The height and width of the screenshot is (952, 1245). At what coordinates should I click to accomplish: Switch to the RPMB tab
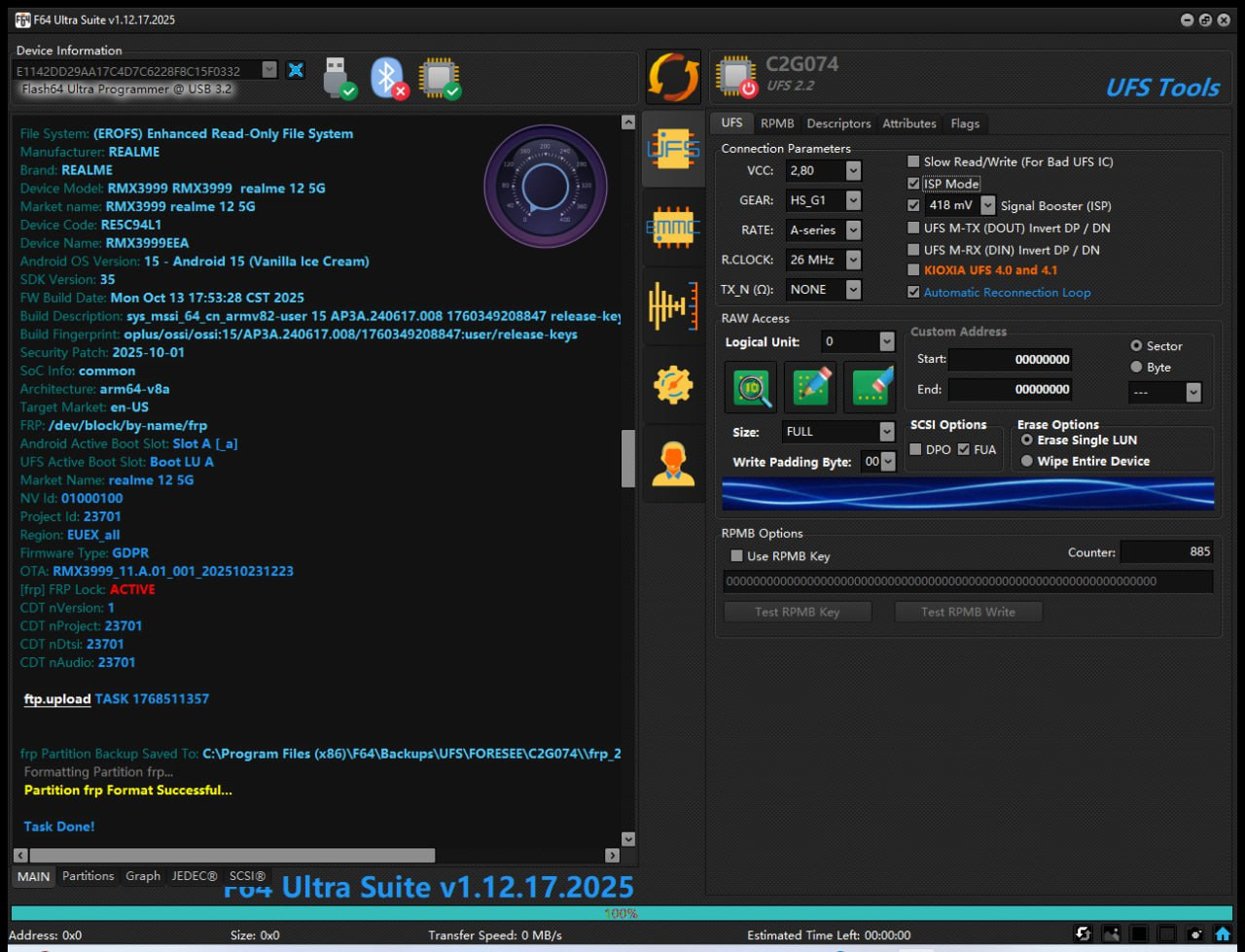click(x=777, y=123)
